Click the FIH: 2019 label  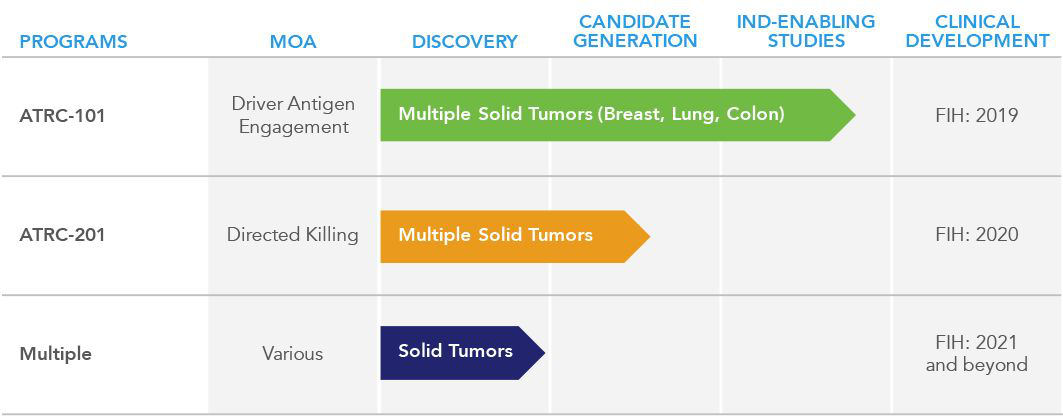[977, 115]
